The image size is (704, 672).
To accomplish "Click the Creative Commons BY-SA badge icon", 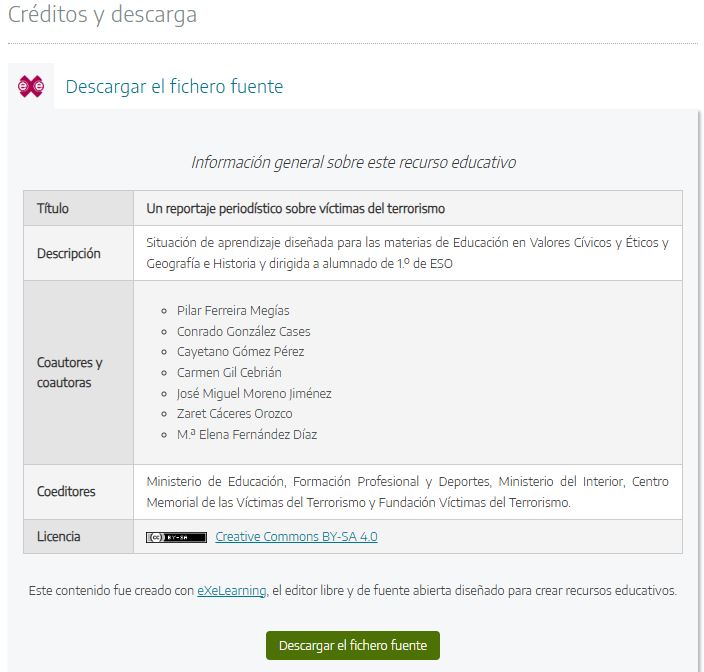I will click(x=176, y=537).
